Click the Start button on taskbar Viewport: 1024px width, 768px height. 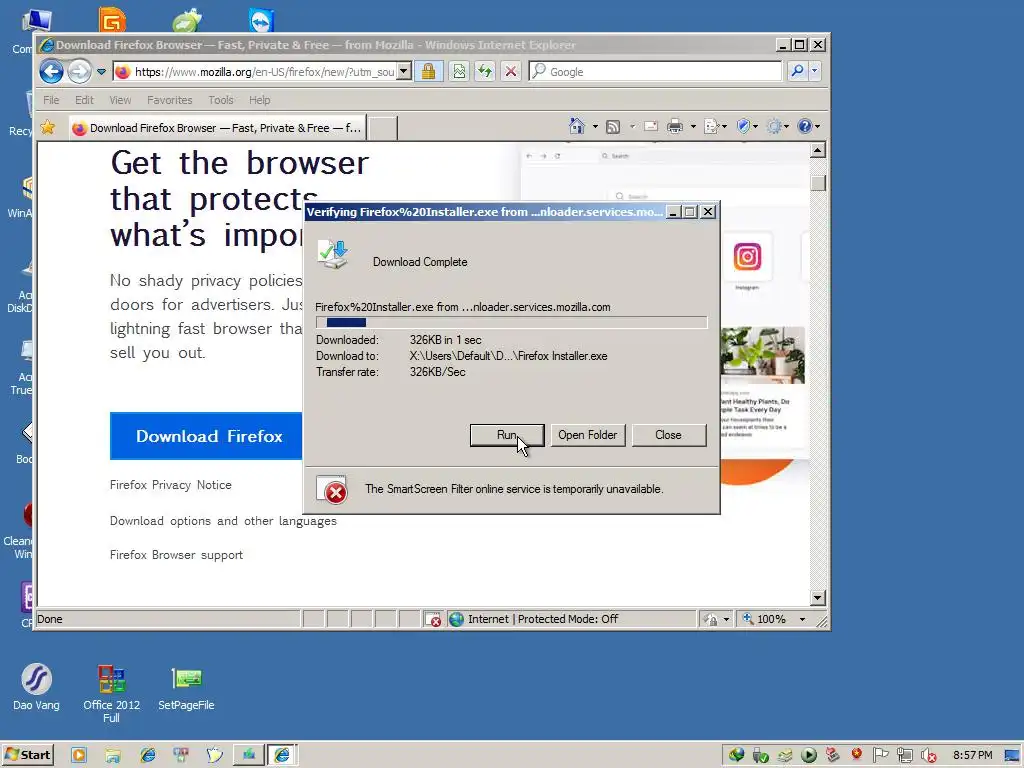click(x=27, y=755)
